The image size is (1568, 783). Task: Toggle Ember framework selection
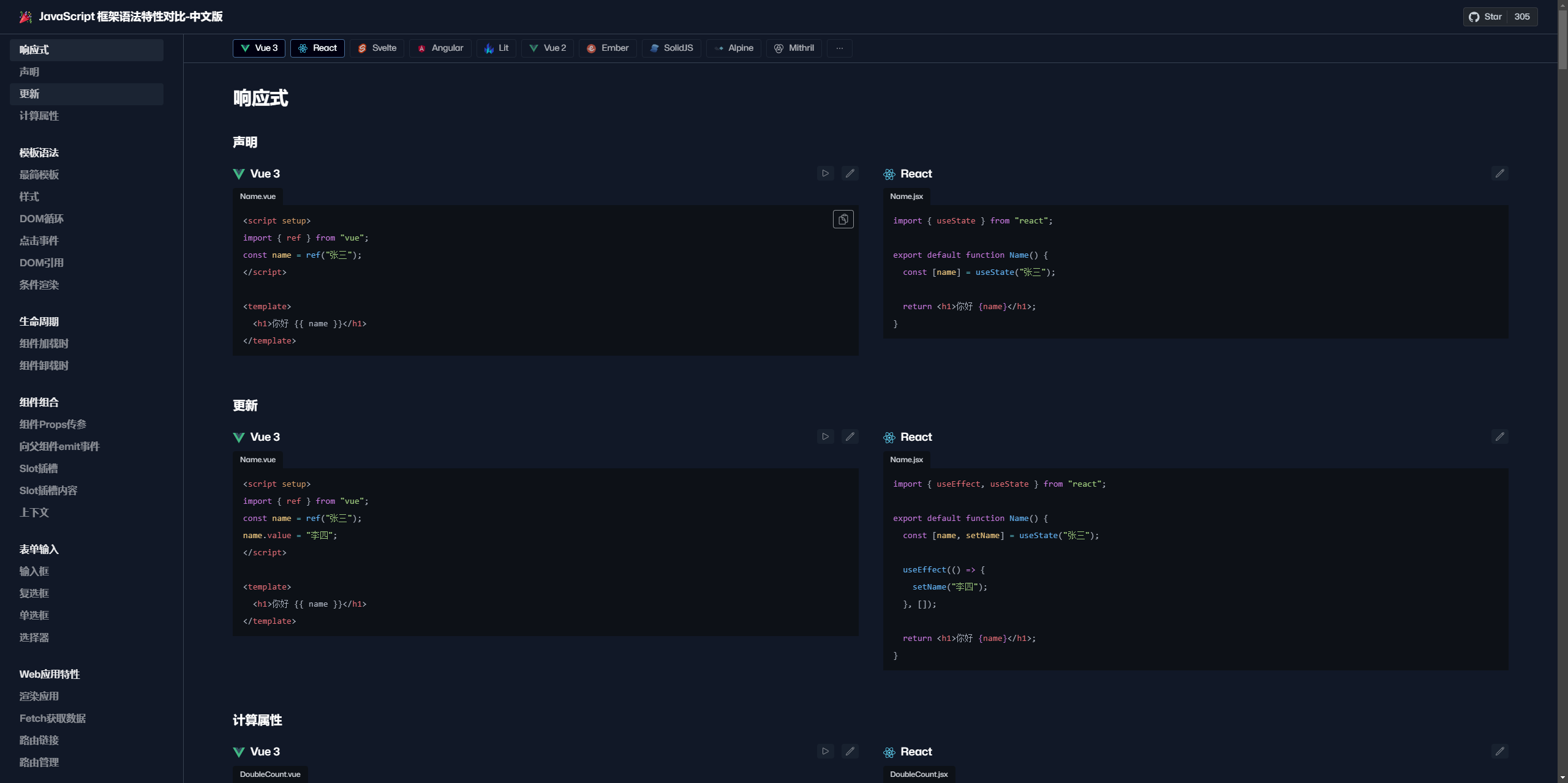point(608,48)
